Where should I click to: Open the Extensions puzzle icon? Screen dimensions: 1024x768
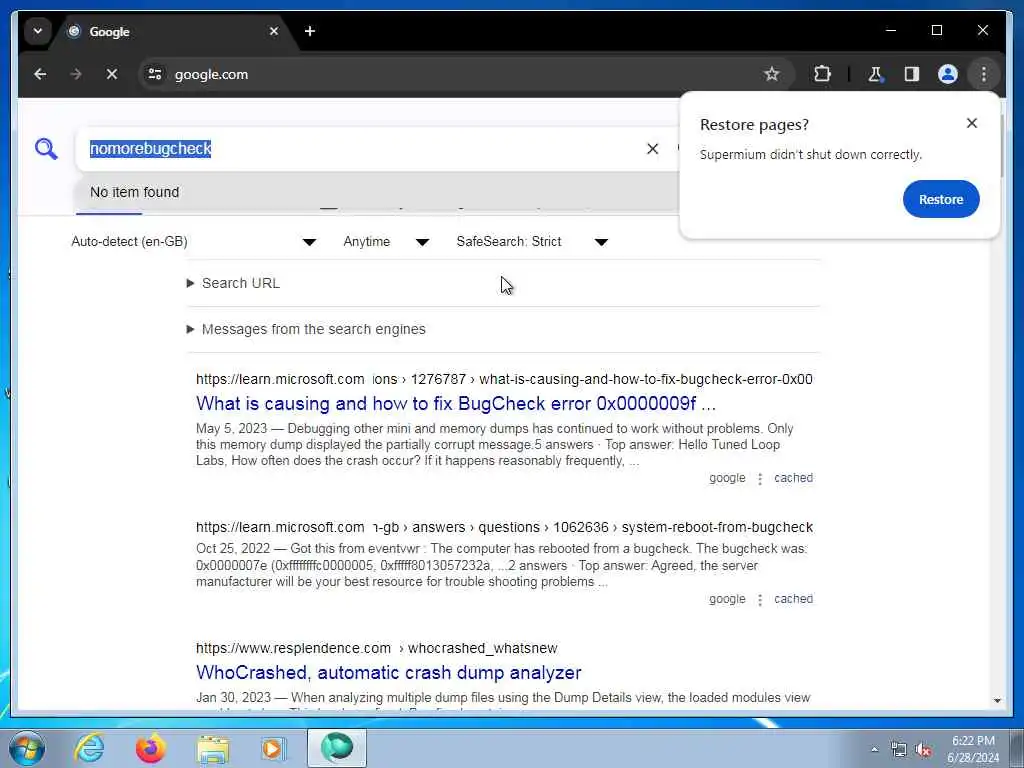coord(822,74)
